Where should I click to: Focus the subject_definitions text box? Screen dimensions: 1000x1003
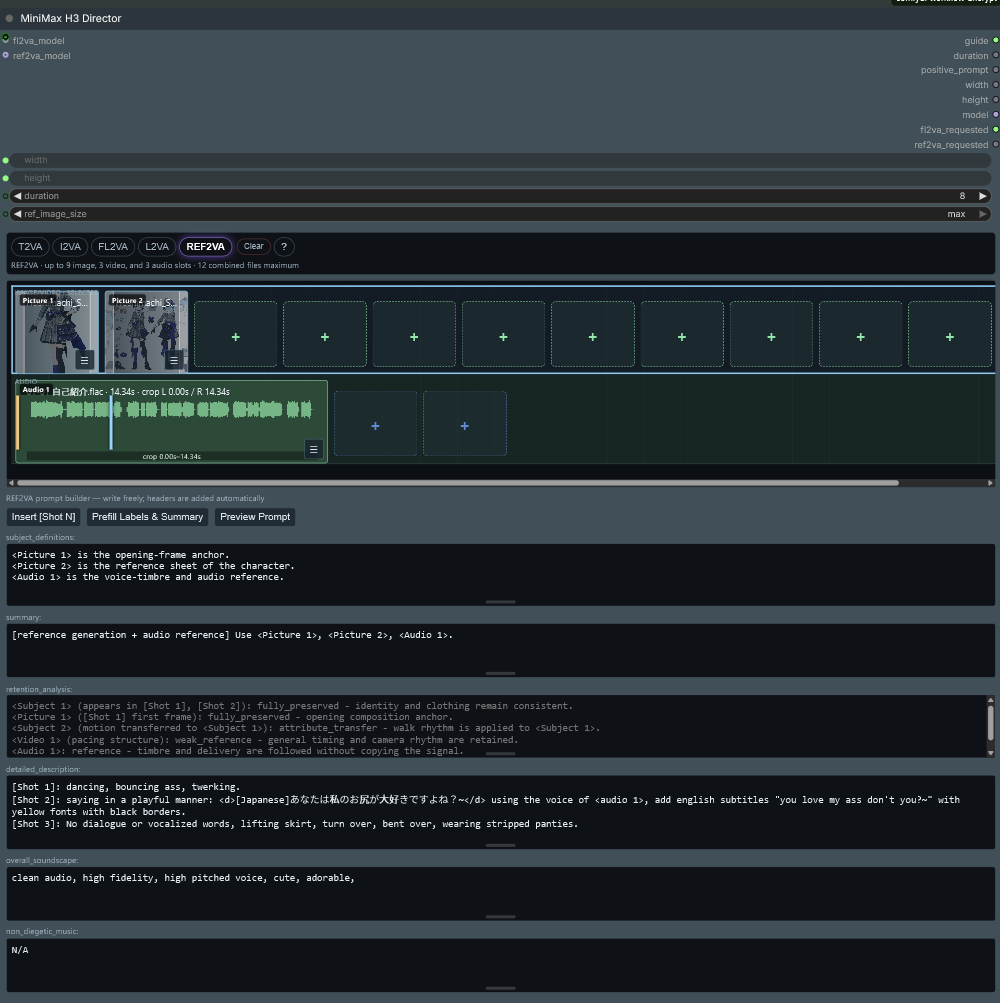[x=500, y=574]
